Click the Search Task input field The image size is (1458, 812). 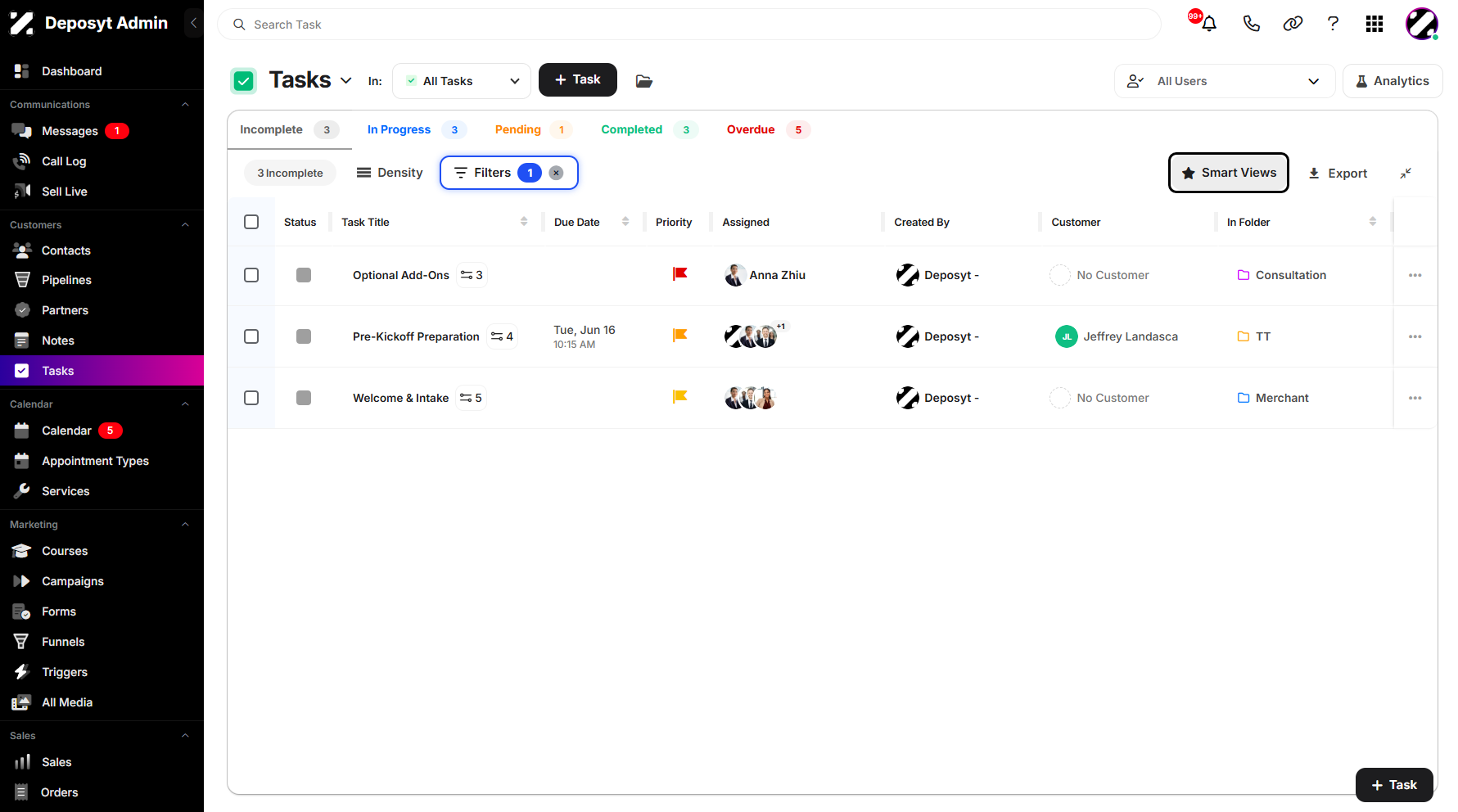[x=689, y=25]
